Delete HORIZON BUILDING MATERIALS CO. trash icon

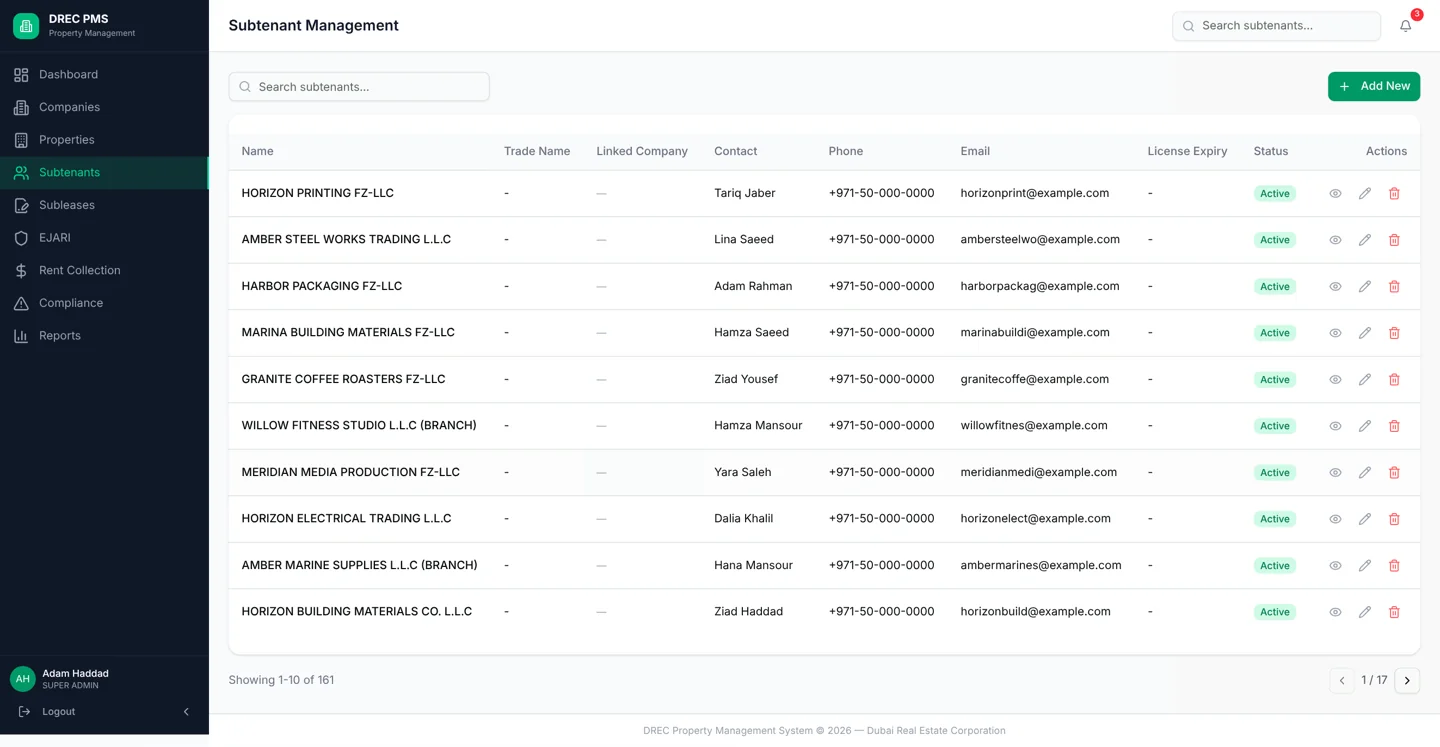click(1394, 612)
